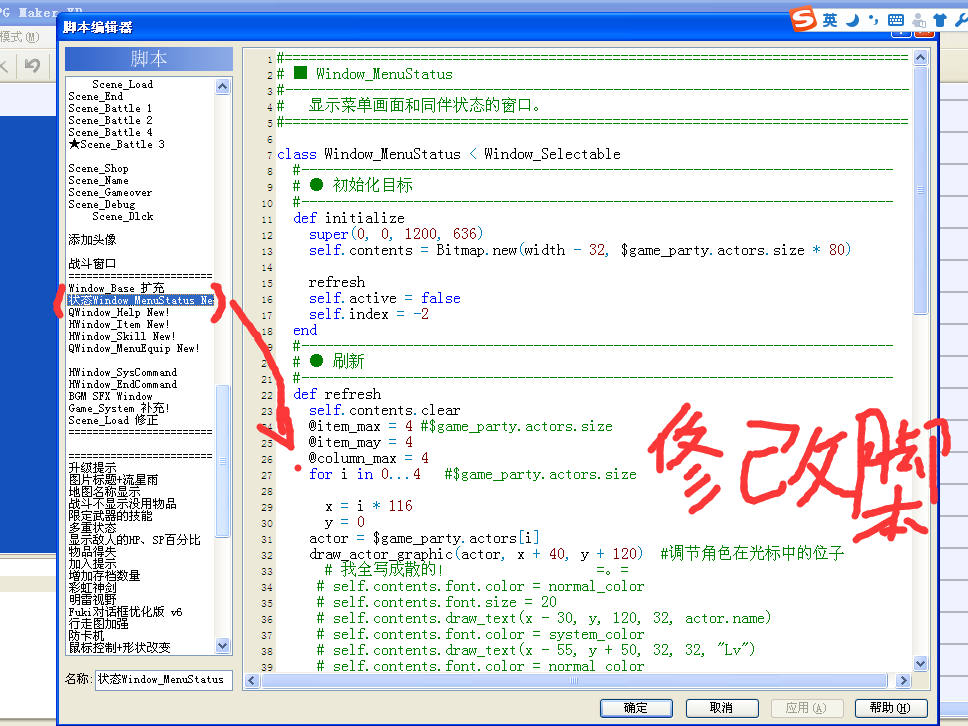Select 战斗窗口 script entry

pos(92,264)
